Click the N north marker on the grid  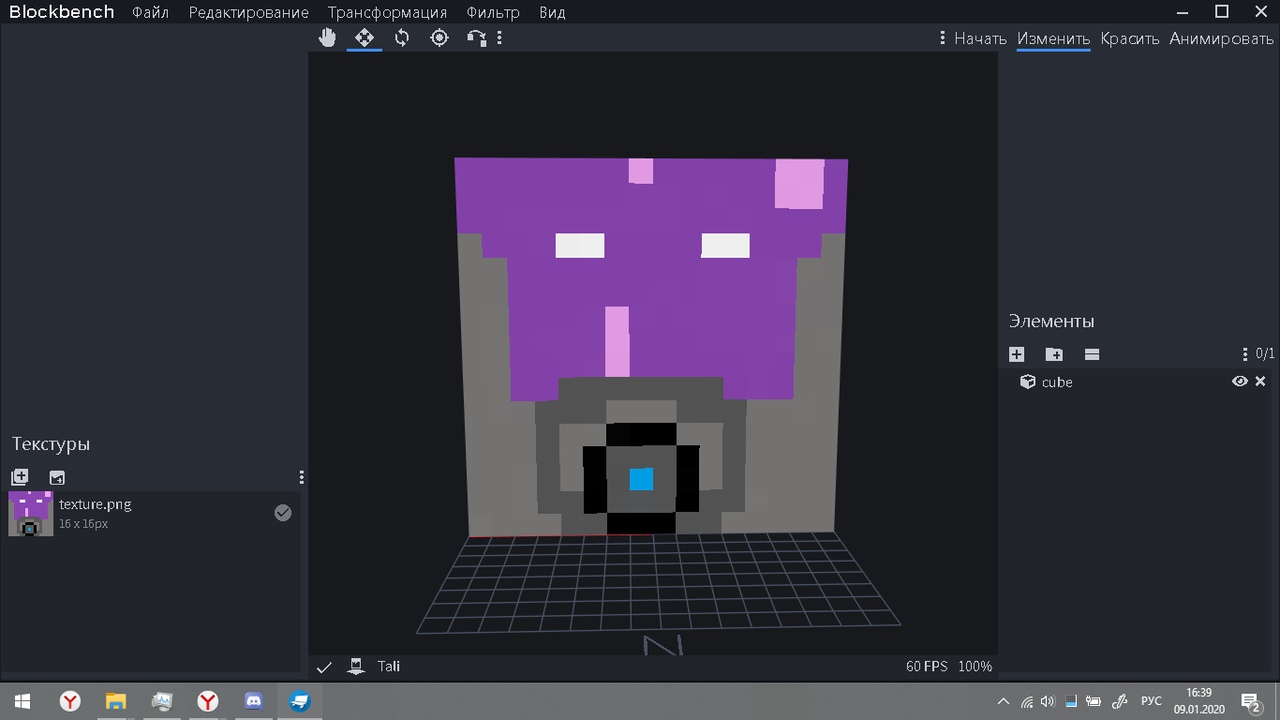[x=662, y=645]
